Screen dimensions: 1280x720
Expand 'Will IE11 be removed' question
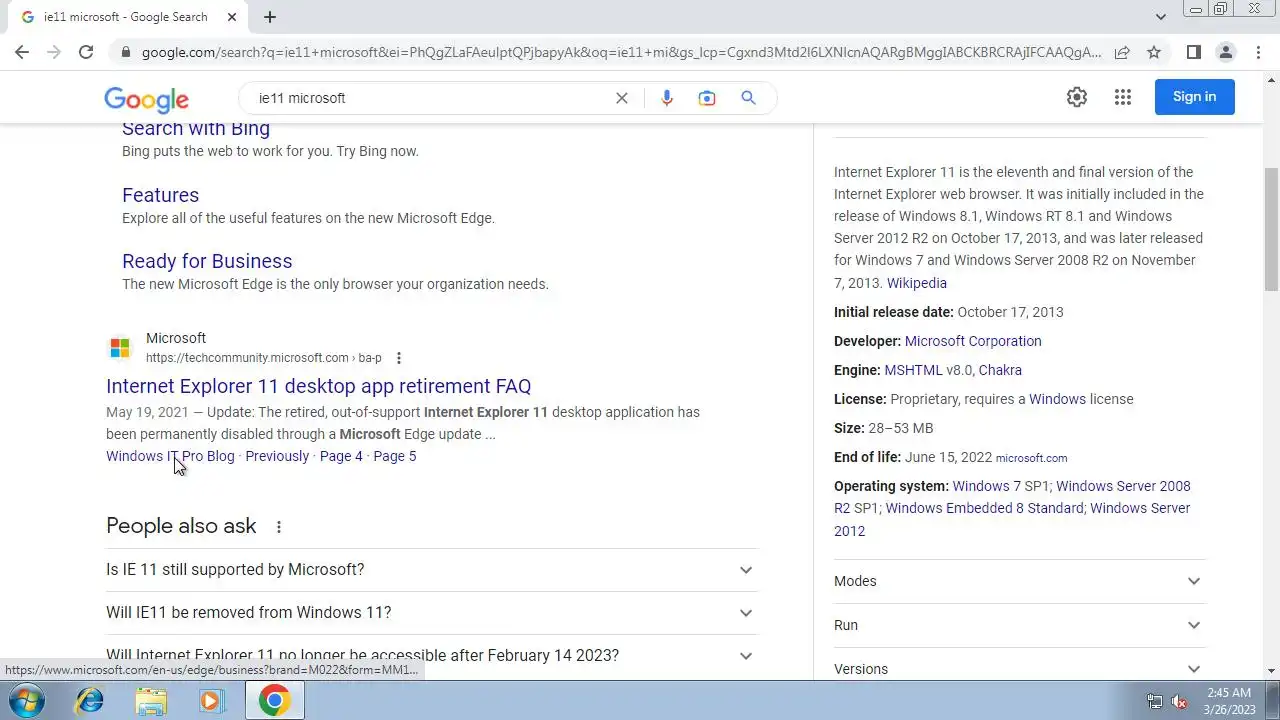[432, 613]
